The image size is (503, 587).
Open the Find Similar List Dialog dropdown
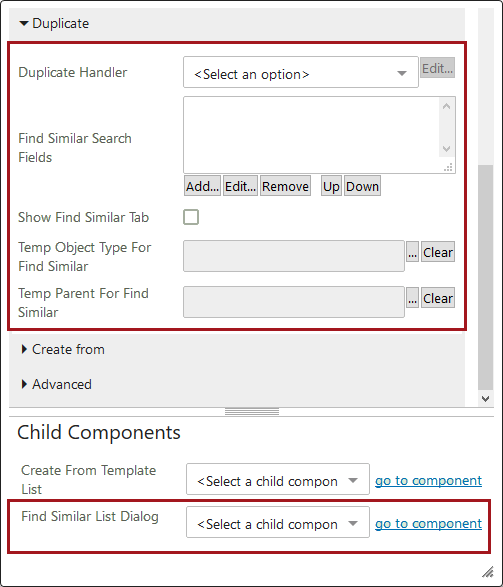pyautogui.click(x=278, y=522)
